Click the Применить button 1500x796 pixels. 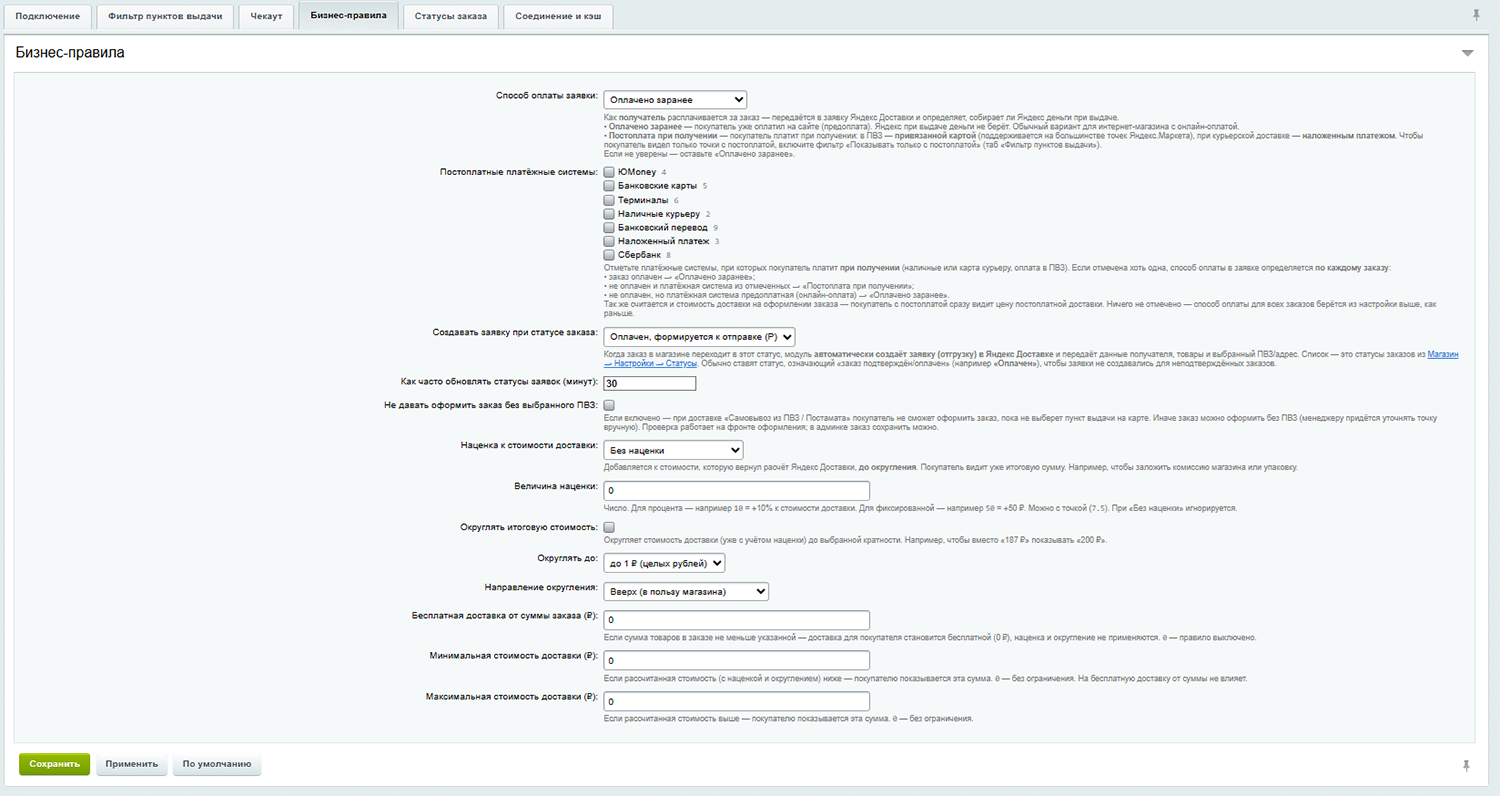coord(132,764)
